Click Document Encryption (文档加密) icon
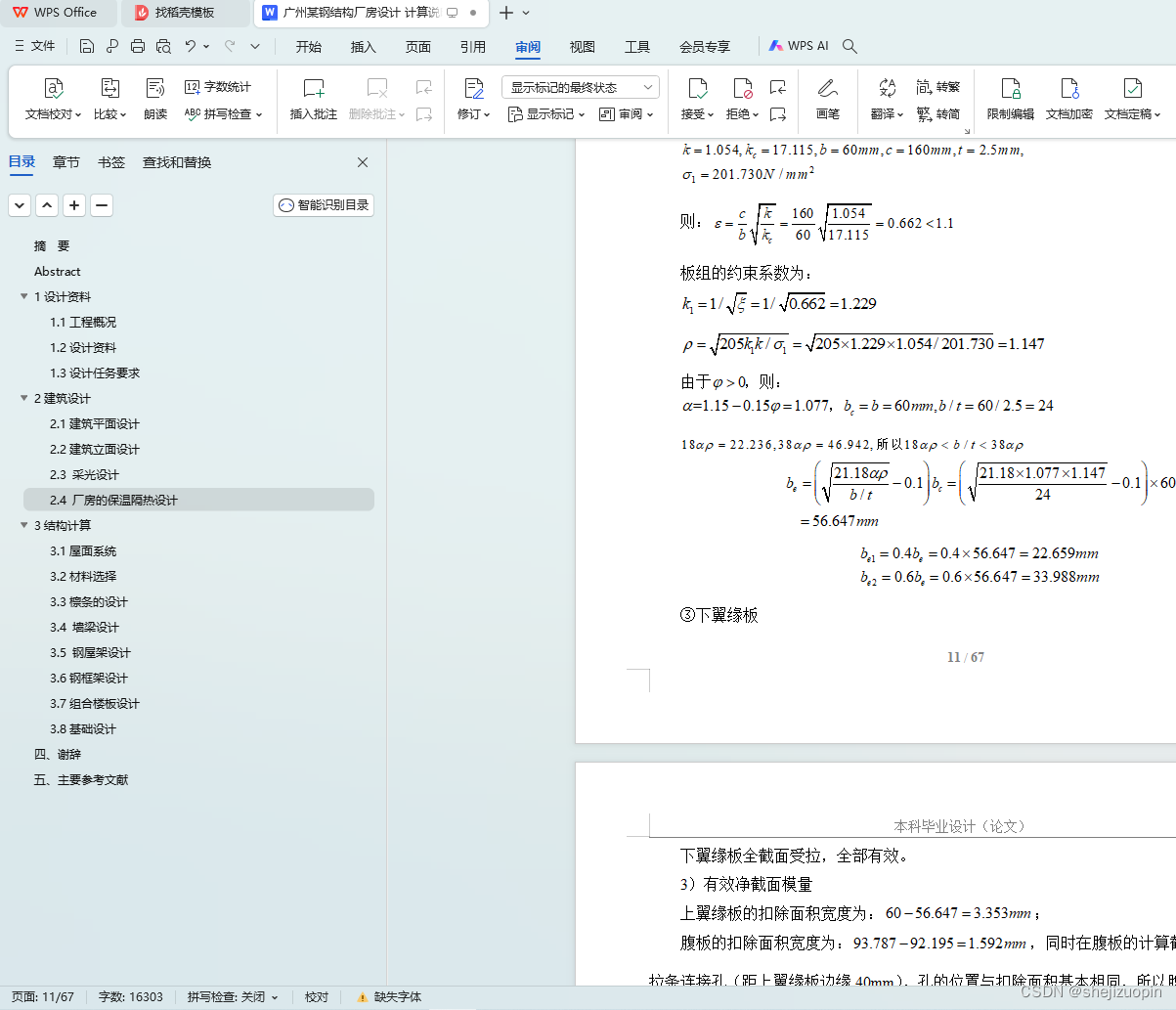The width and height of the screenshot is (1176, 1010). (1069, 89)
